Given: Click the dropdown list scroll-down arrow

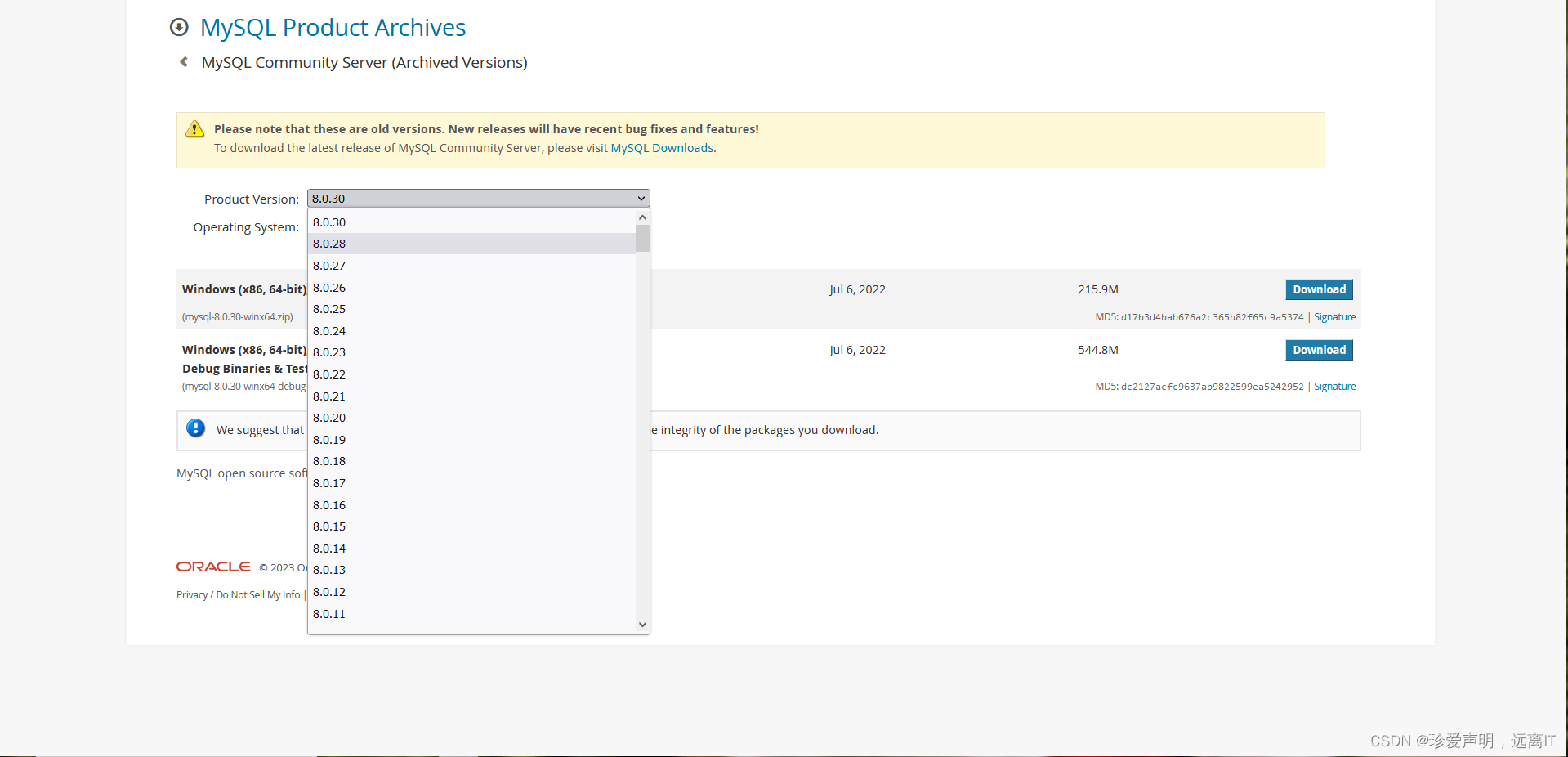Looking at the screenshot, I should pyautogui.click(x=642, y=625).
